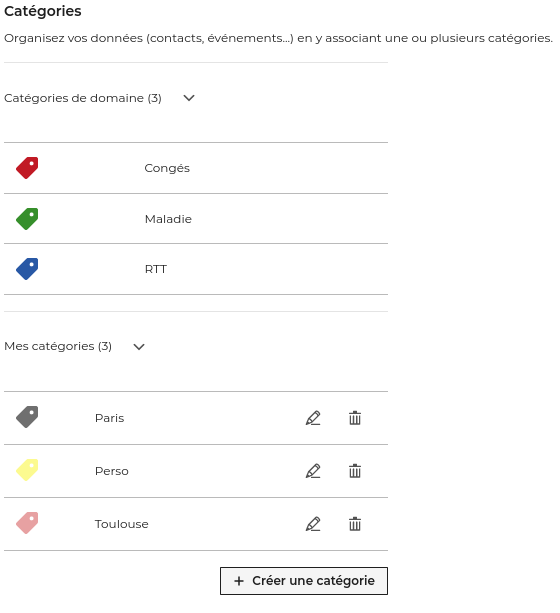Edit the Perso category

[x=313, y=471]
